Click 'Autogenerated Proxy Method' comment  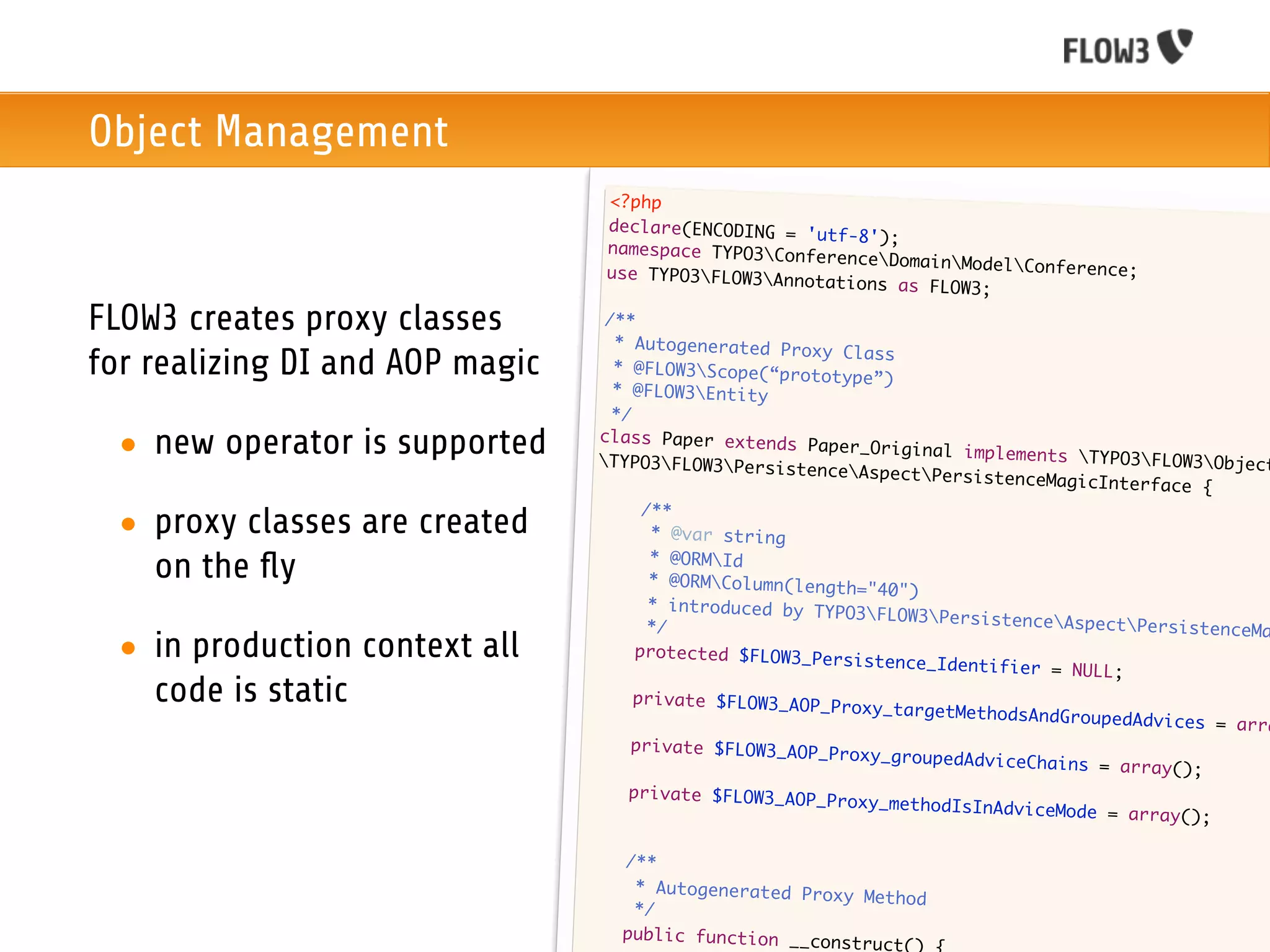[791, 893]
